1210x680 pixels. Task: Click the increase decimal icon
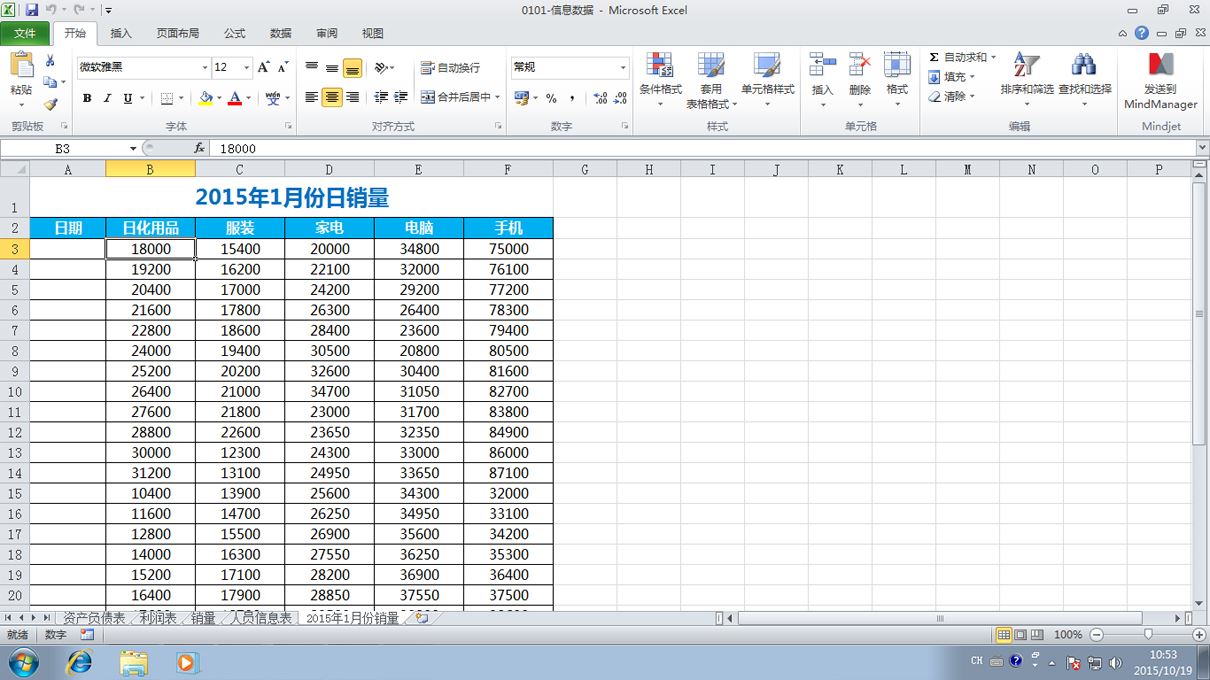[599, 98]
